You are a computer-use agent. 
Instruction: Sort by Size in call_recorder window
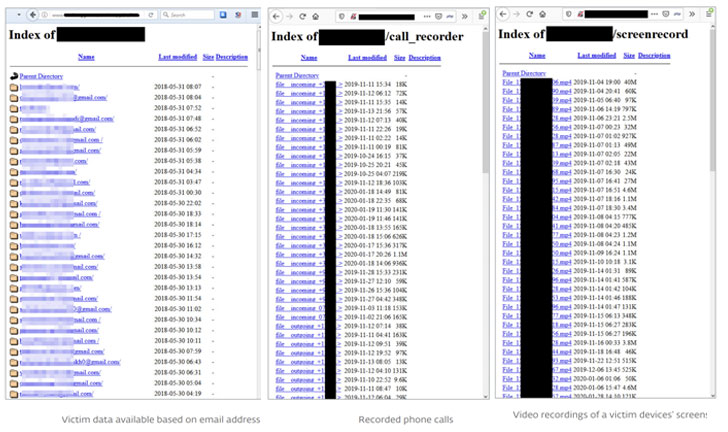tap(399, 58)
